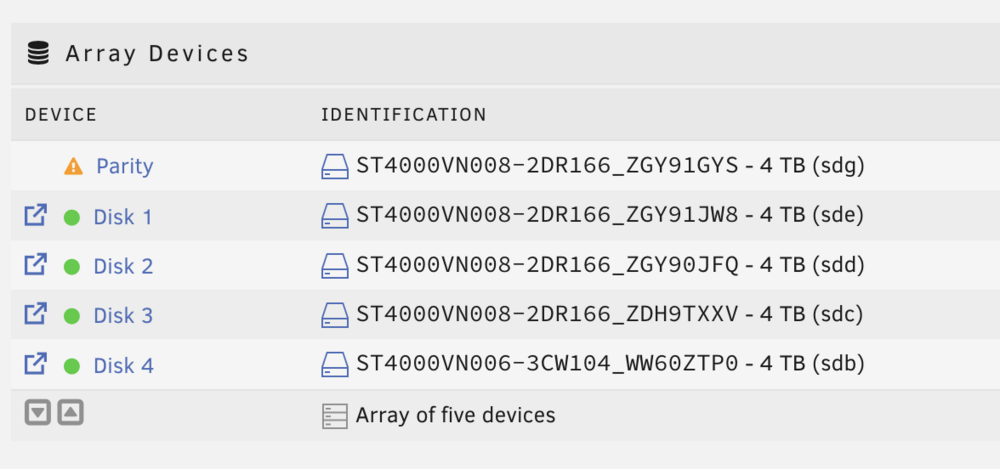The width and height of the screenshot is (1000, 469).
Task: Click the Disk 1 green status indicator
Action: coord(71,218)
